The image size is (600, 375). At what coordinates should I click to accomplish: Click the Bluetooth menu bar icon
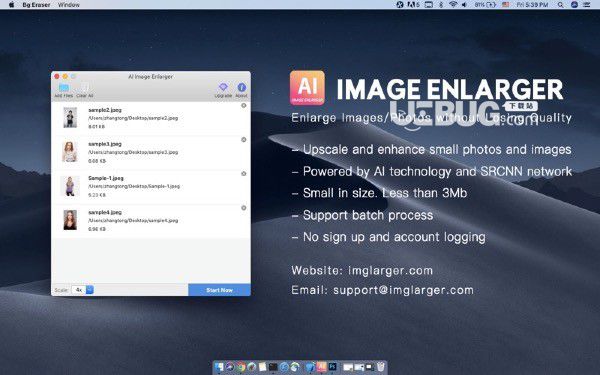tap(440, 5)
